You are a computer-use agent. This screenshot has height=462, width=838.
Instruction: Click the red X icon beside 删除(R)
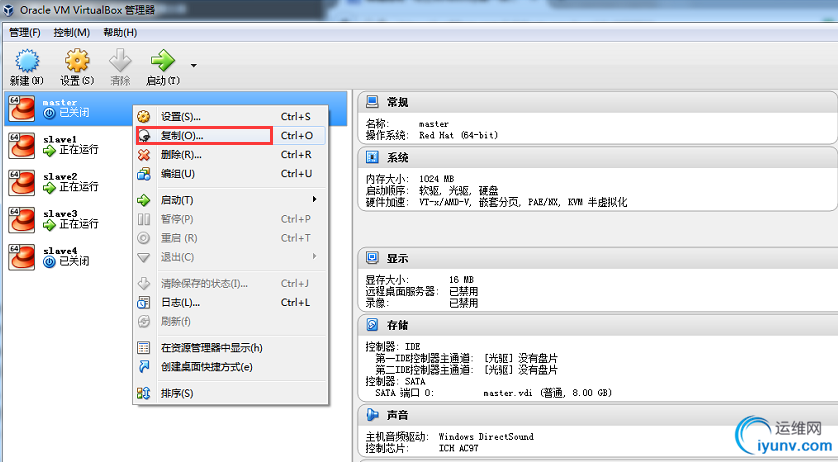[144, 155]
